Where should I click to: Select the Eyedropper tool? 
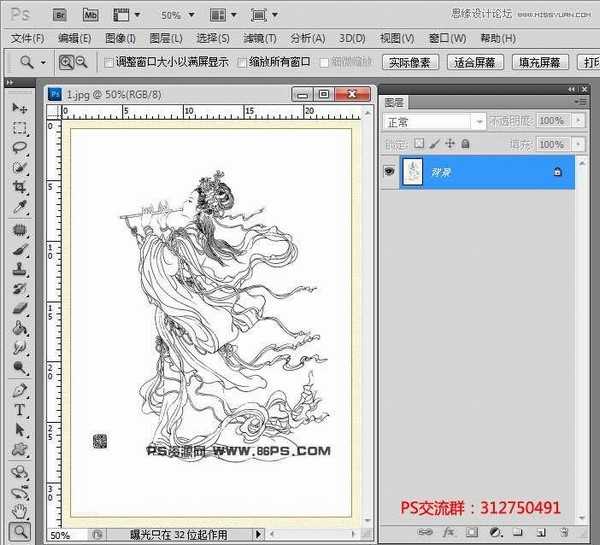tap(20, 208)
